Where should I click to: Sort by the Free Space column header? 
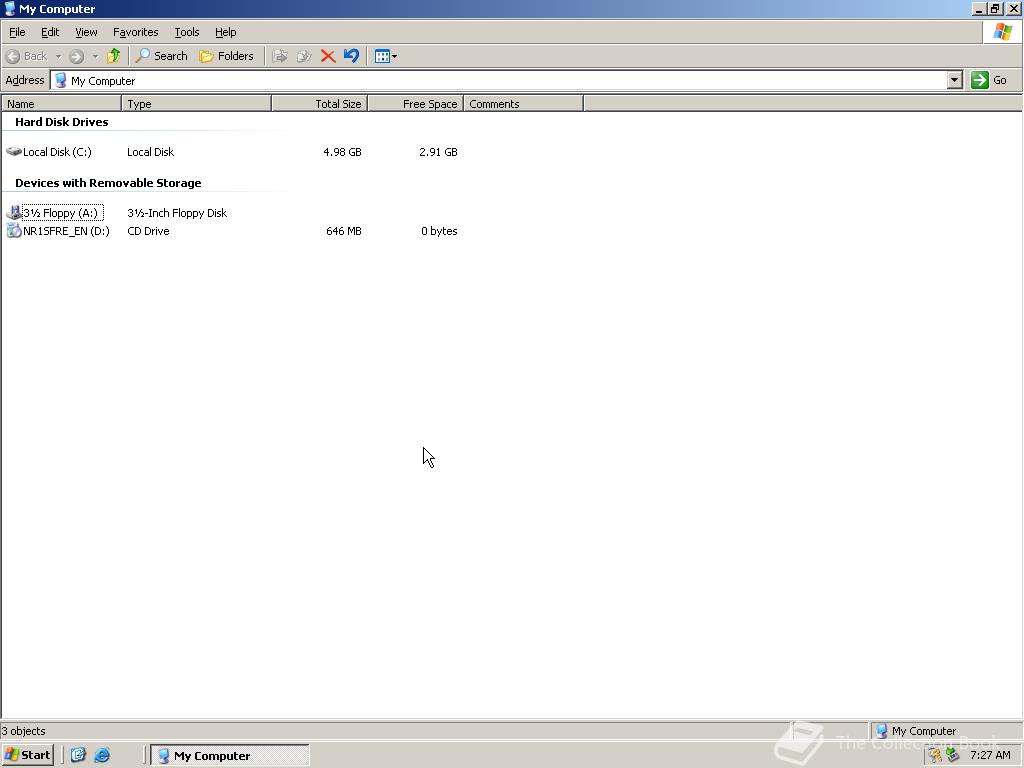click(415, 104)
